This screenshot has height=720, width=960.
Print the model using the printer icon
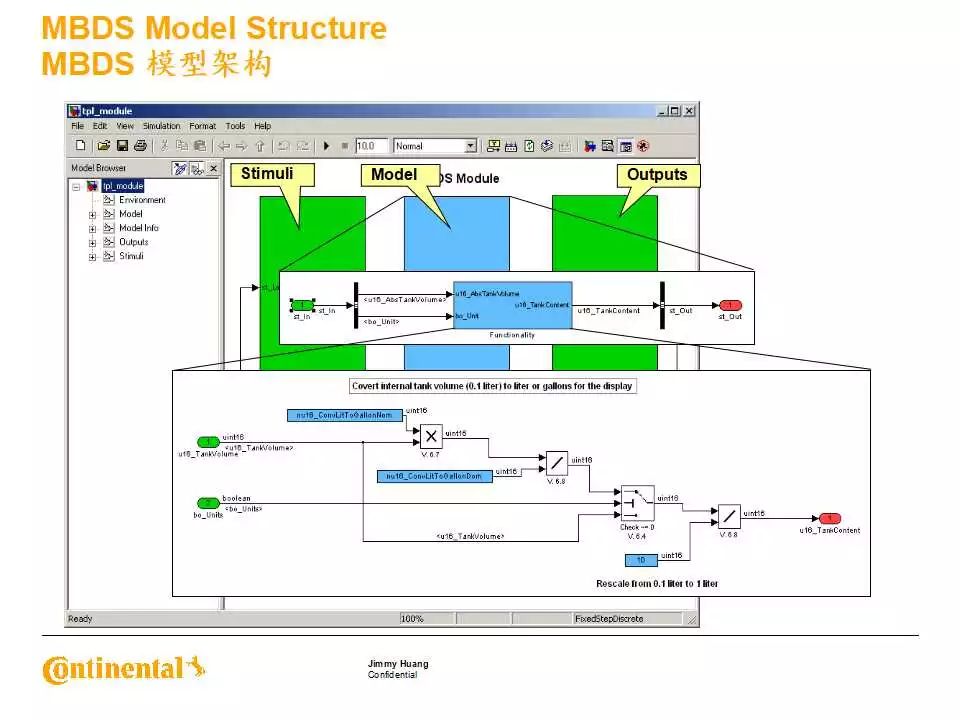(x=140, y=146)
